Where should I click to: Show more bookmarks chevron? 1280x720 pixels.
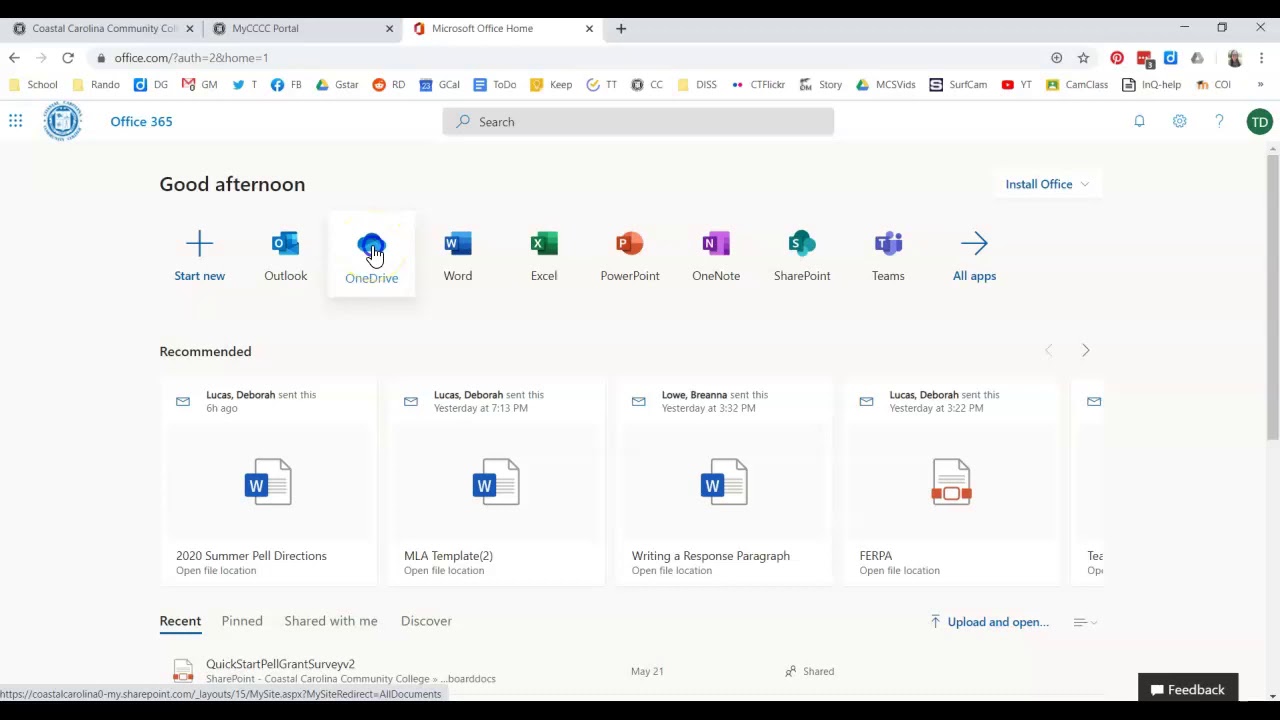[1260, 85]
